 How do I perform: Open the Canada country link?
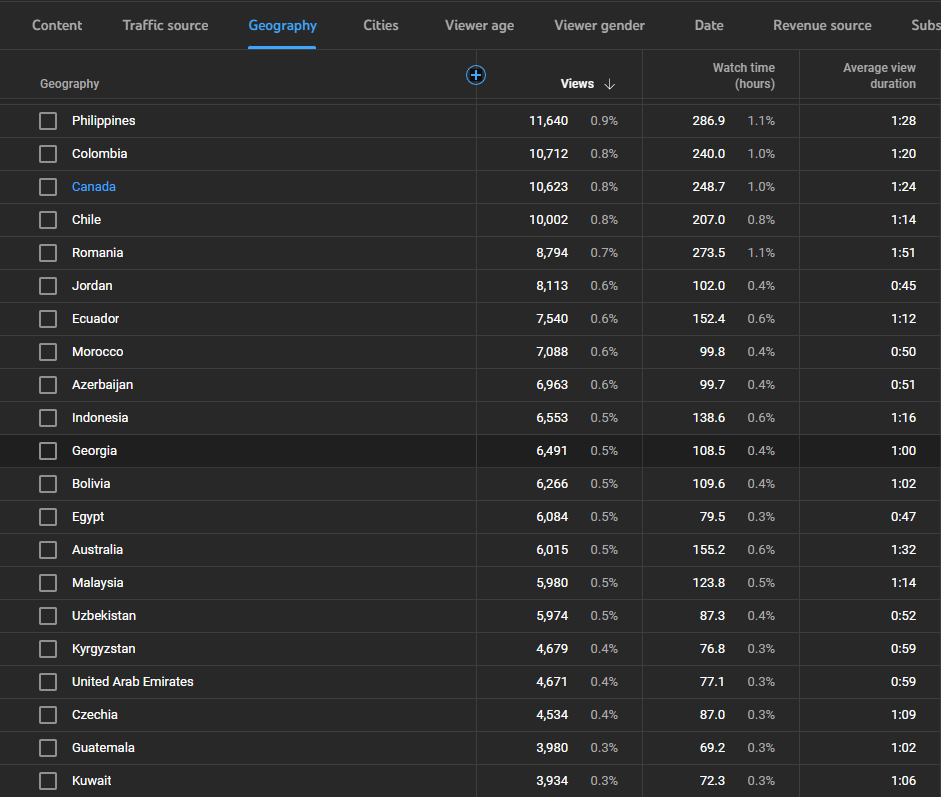click(x=94, y=187)
